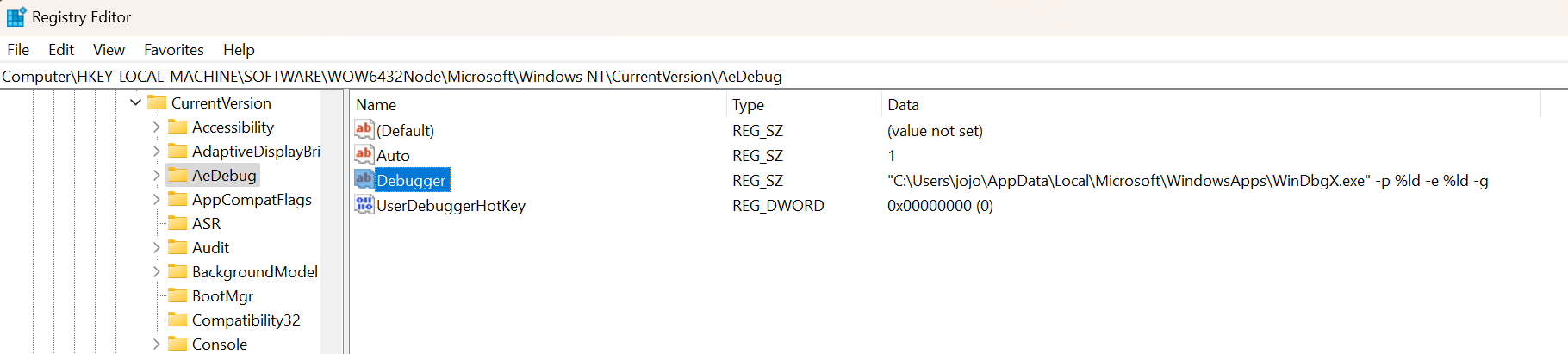
Task: Collapse the CurrentVersion tree node
Action: pos(135,102)
